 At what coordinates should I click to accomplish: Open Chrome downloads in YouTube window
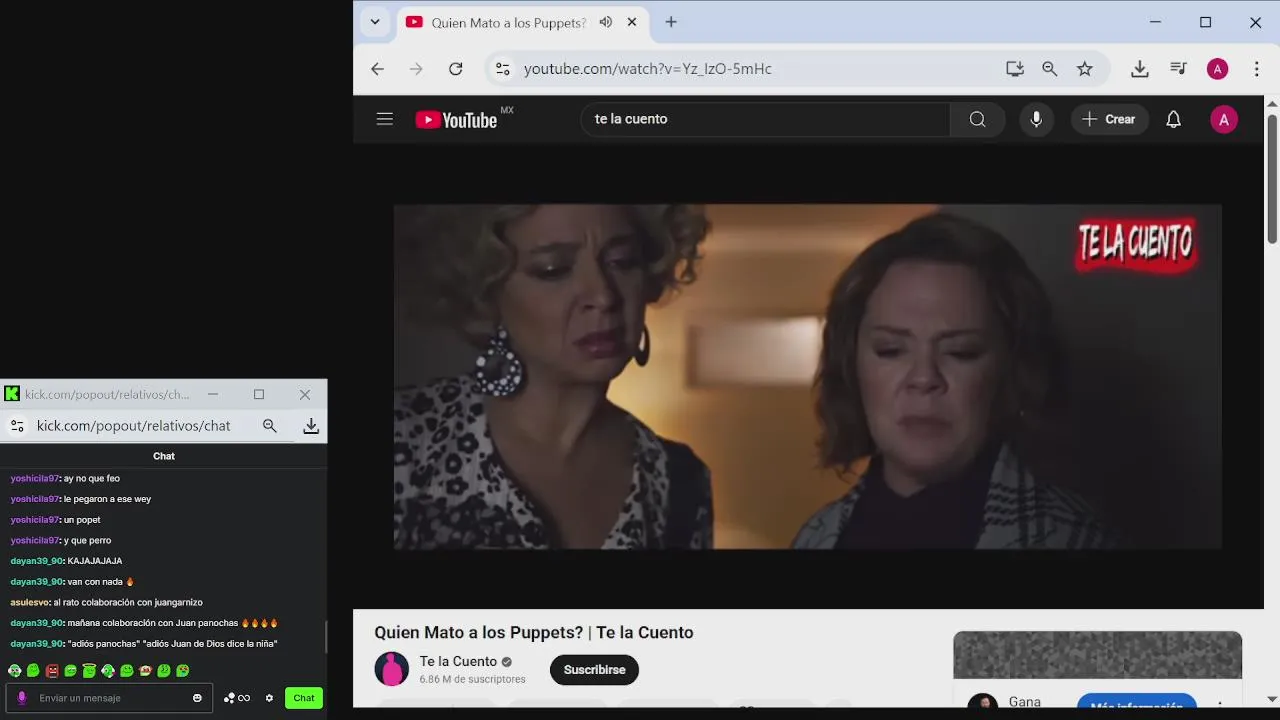point(1139,69)
